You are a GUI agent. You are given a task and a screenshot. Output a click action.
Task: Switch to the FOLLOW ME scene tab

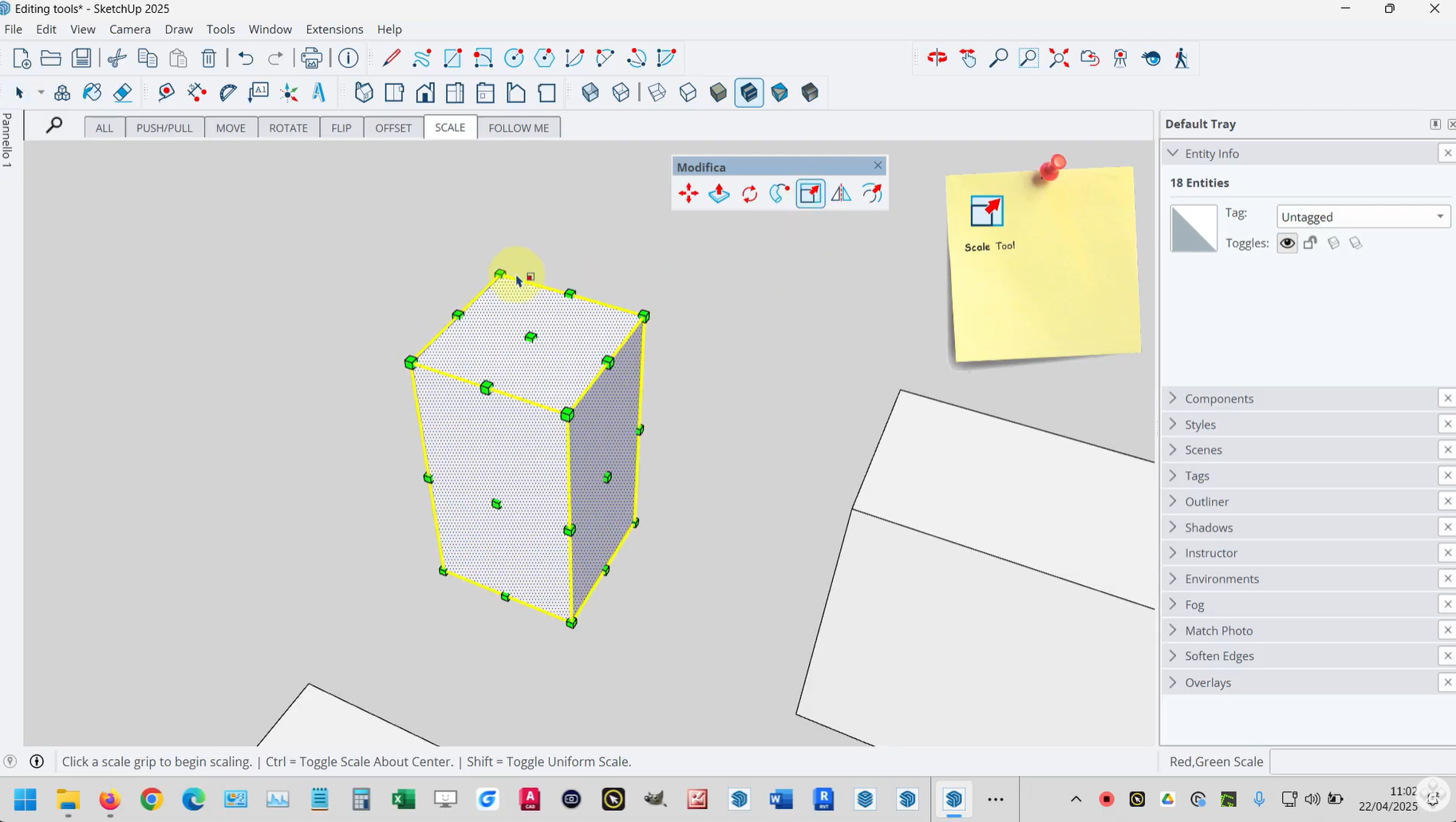click(x=519, y=128)
